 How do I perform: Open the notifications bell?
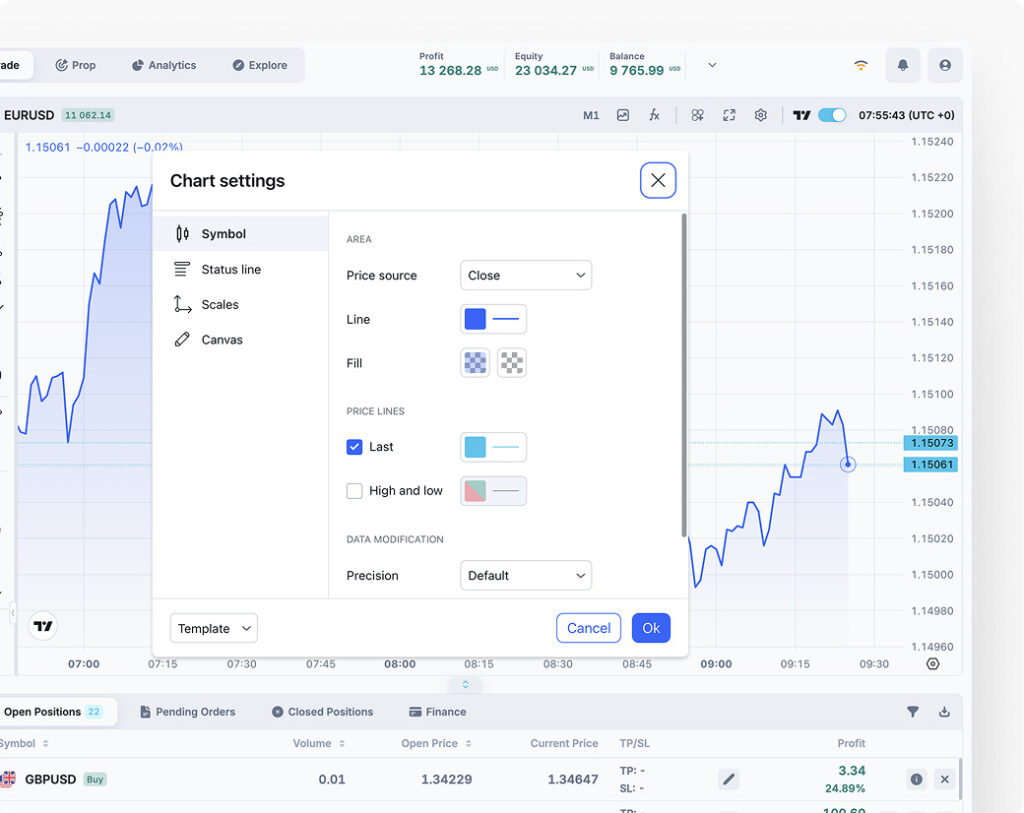pyautogui.click(x=903, y=65)
